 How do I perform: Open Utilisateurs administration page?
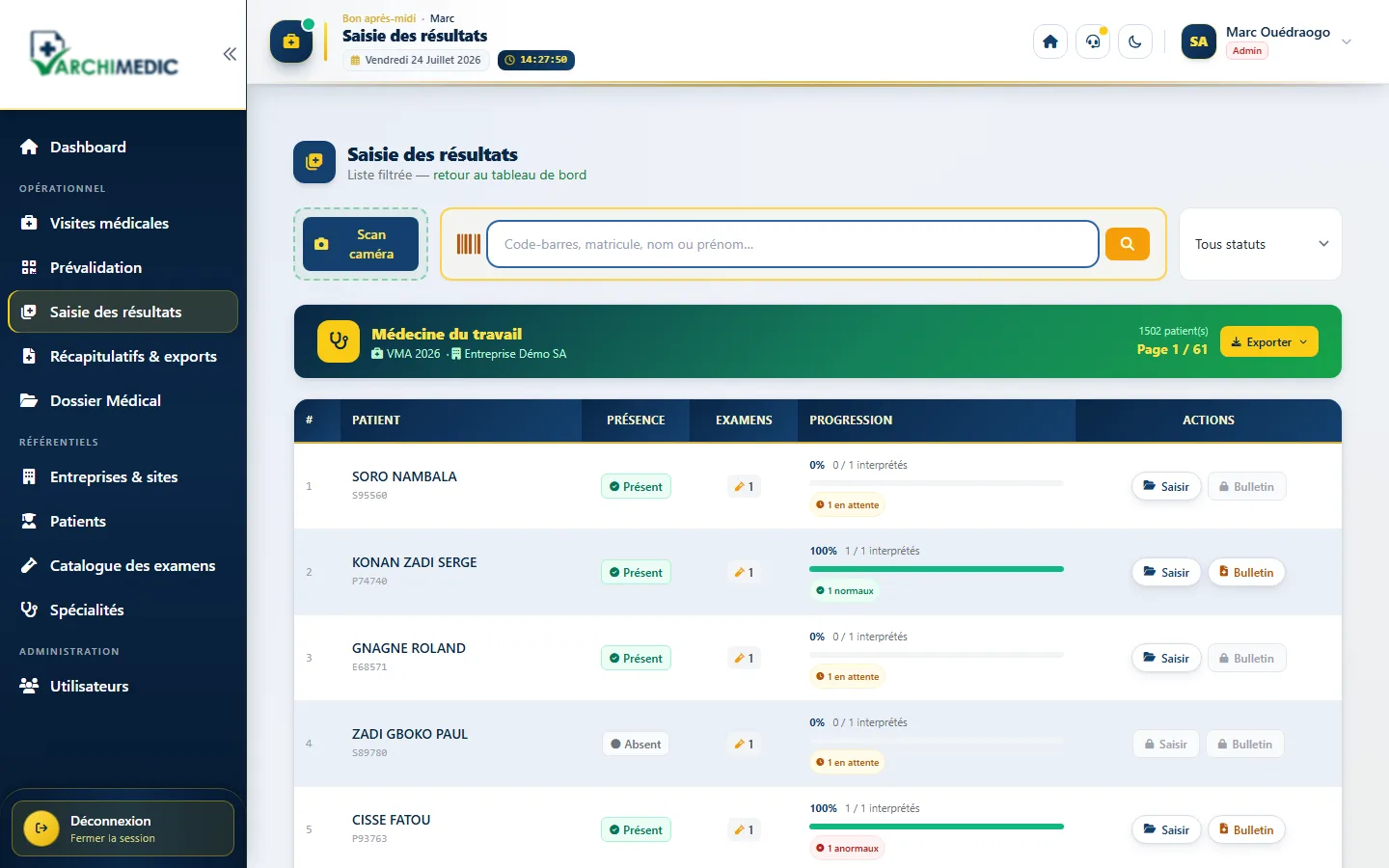pos(123,686)
